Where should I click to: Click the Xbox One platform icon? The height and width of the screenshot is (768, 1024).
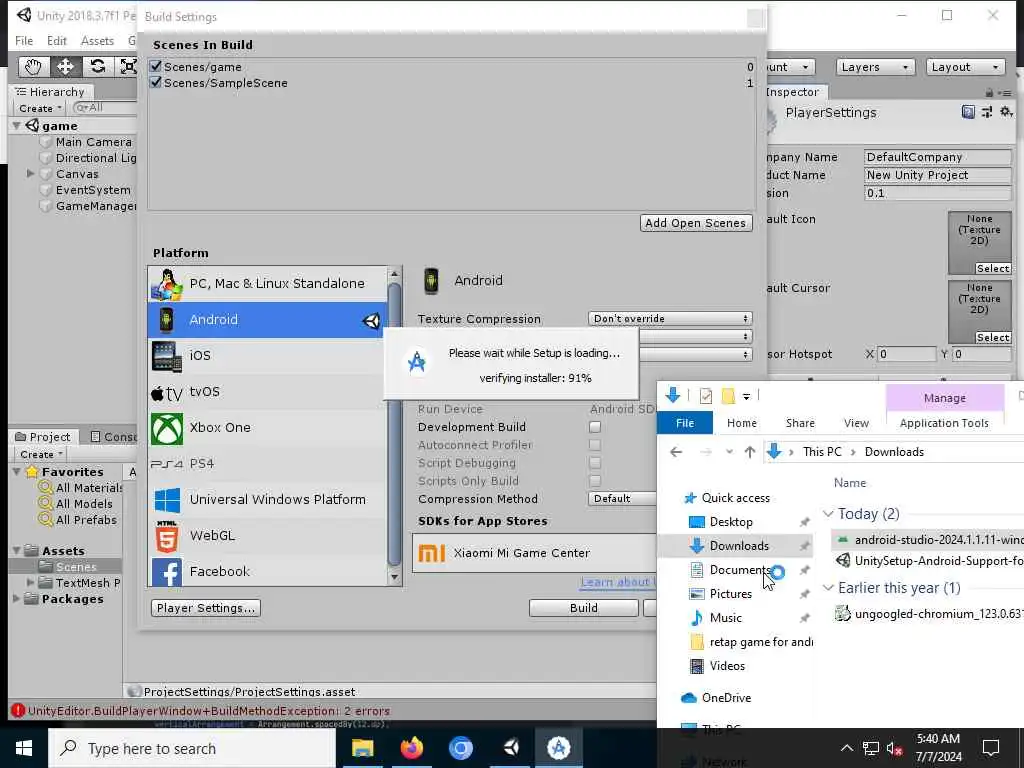coord(167,428)
